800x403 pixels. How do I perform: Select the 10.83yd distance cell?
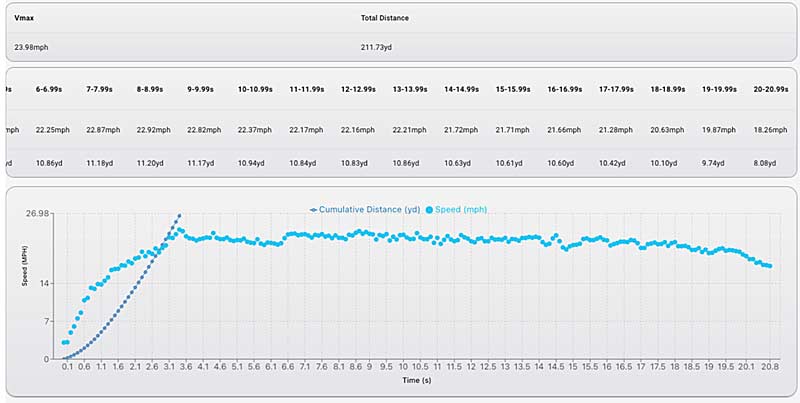[x=354, y=163]
